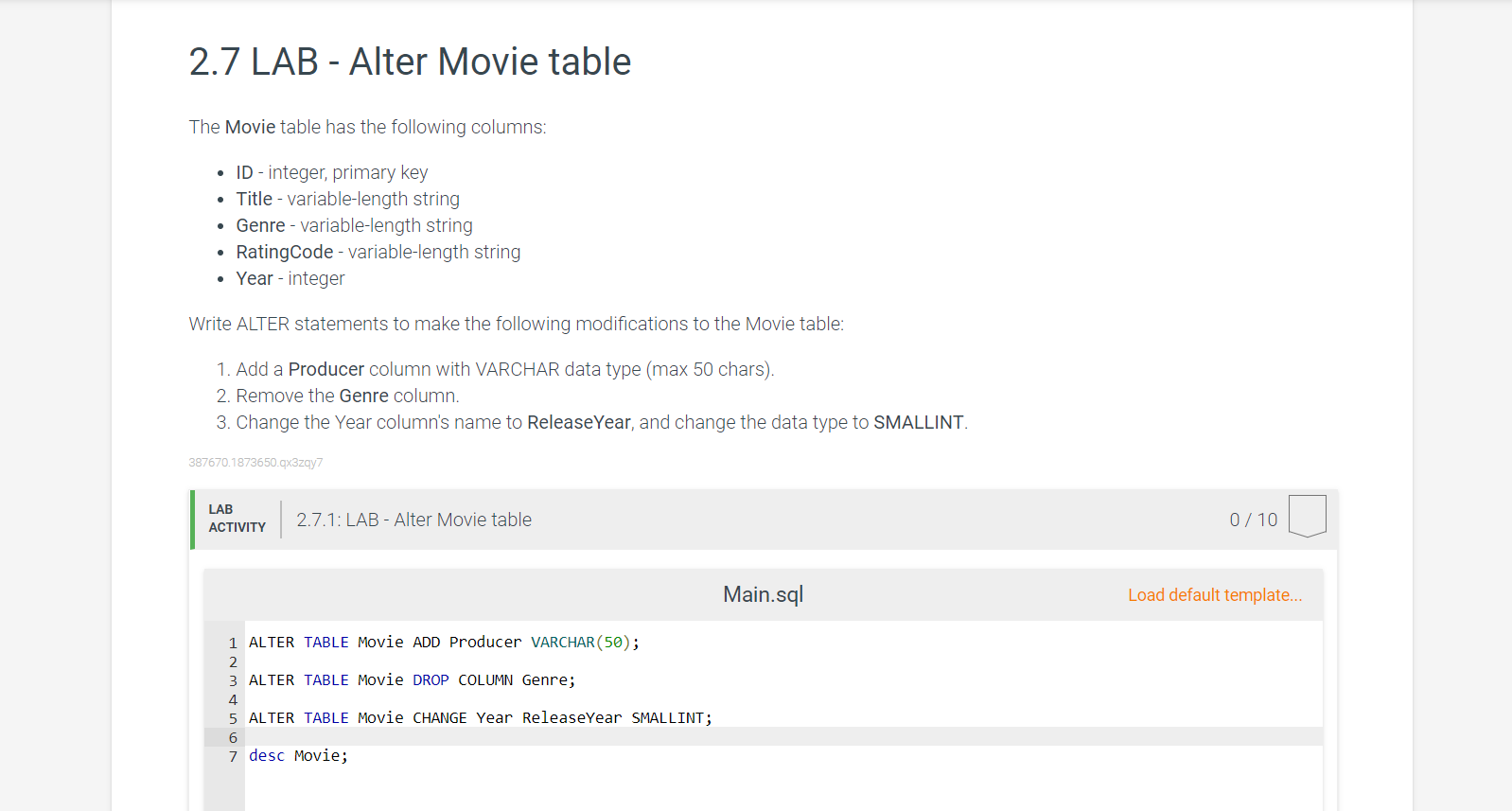Click the gray activity ID text below instructions
Image resolution: width=1512 pixels, height=811 pixels.
(x=255, y=463)
